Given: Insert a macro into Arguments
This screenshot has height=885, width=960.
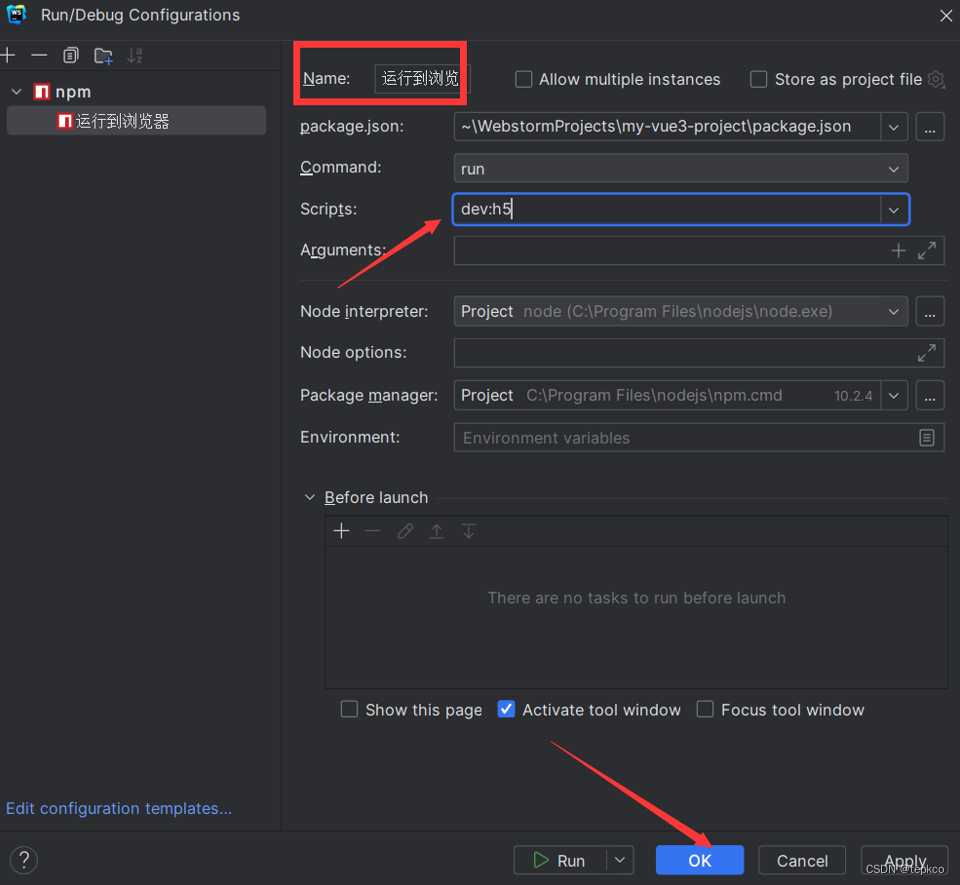Looking at the screenshot, I should point(898,251).
